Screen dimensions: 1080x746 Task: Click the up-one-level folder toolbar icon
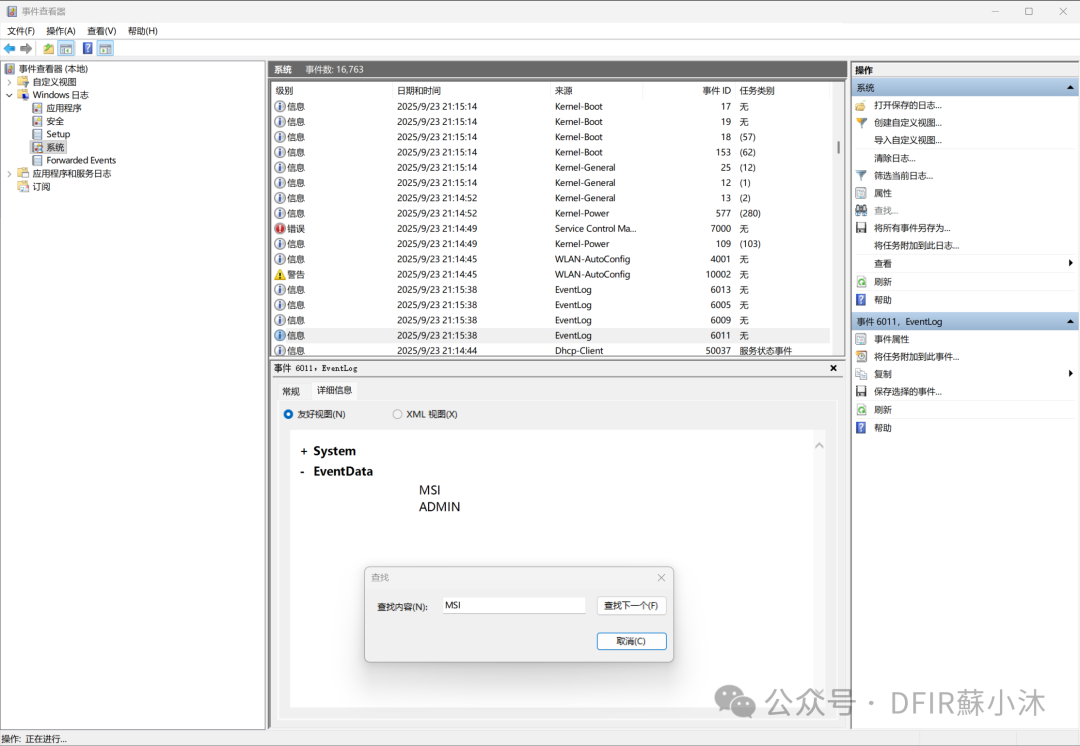(48, 48)
